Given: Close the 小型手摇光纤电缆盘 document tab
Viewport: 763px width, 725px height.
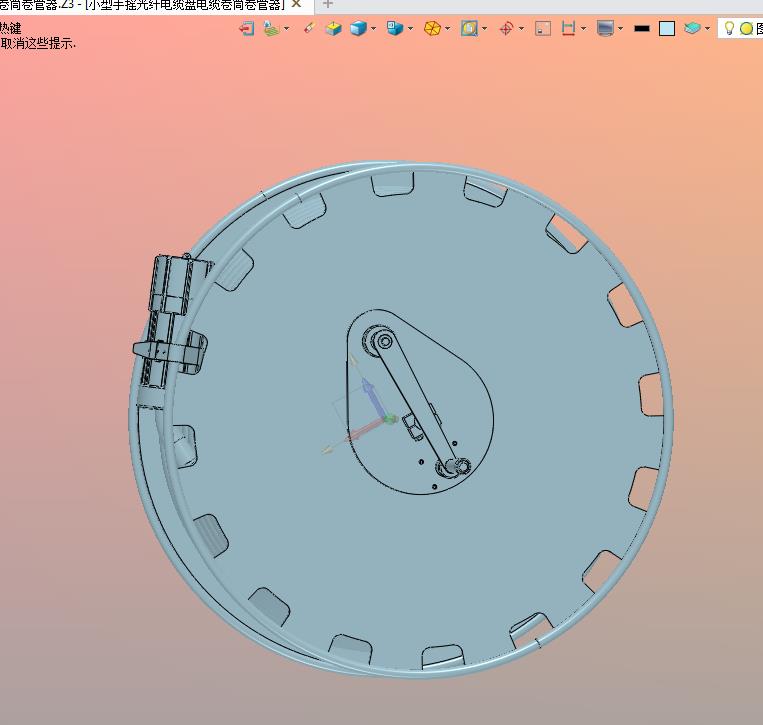Looking at the screenshot, I should [296, 4].
